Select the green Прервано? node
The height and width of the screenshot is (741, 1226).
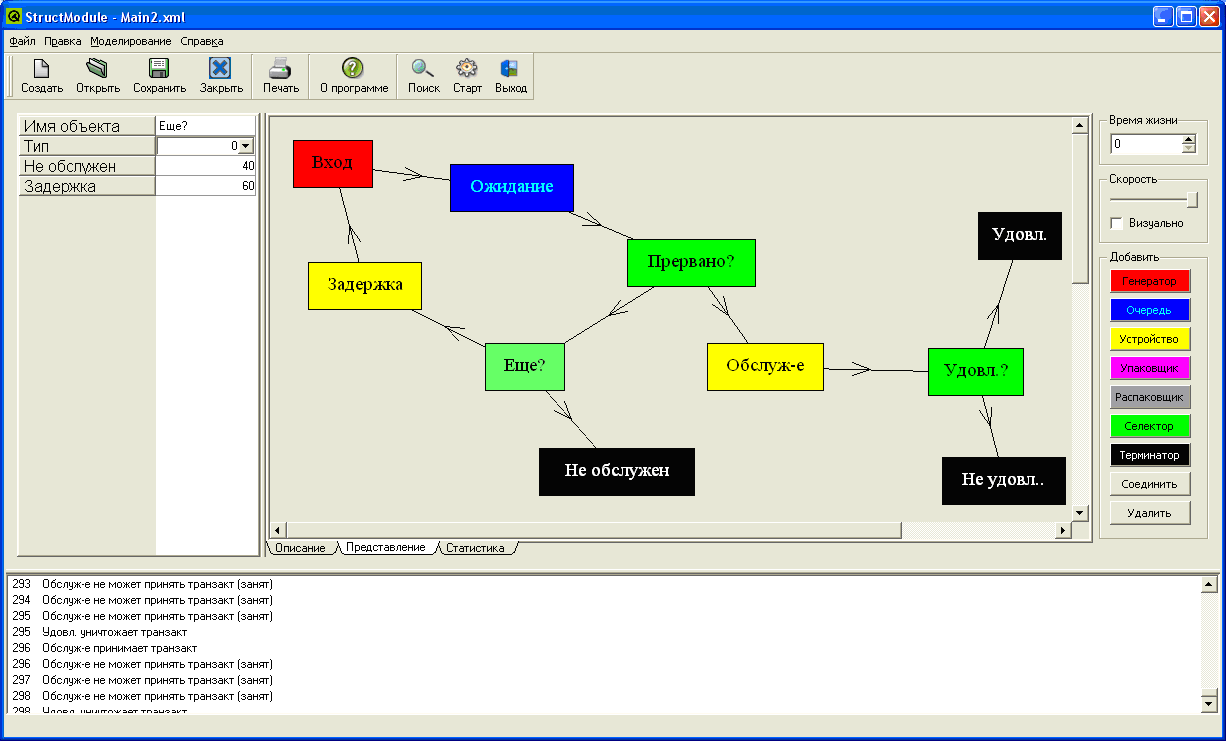point(691,263)
